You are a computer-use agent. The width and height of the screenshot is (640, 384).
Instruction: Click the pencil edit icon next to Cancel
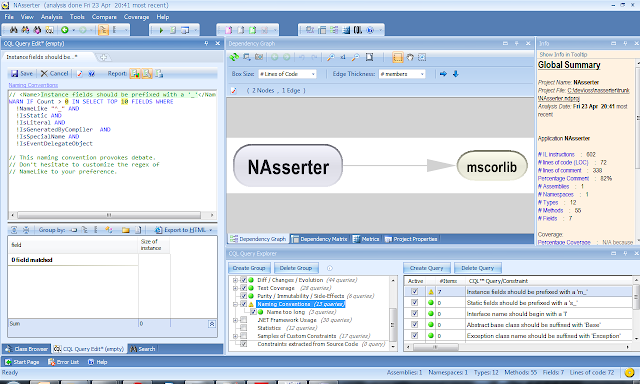pos(80,73)
